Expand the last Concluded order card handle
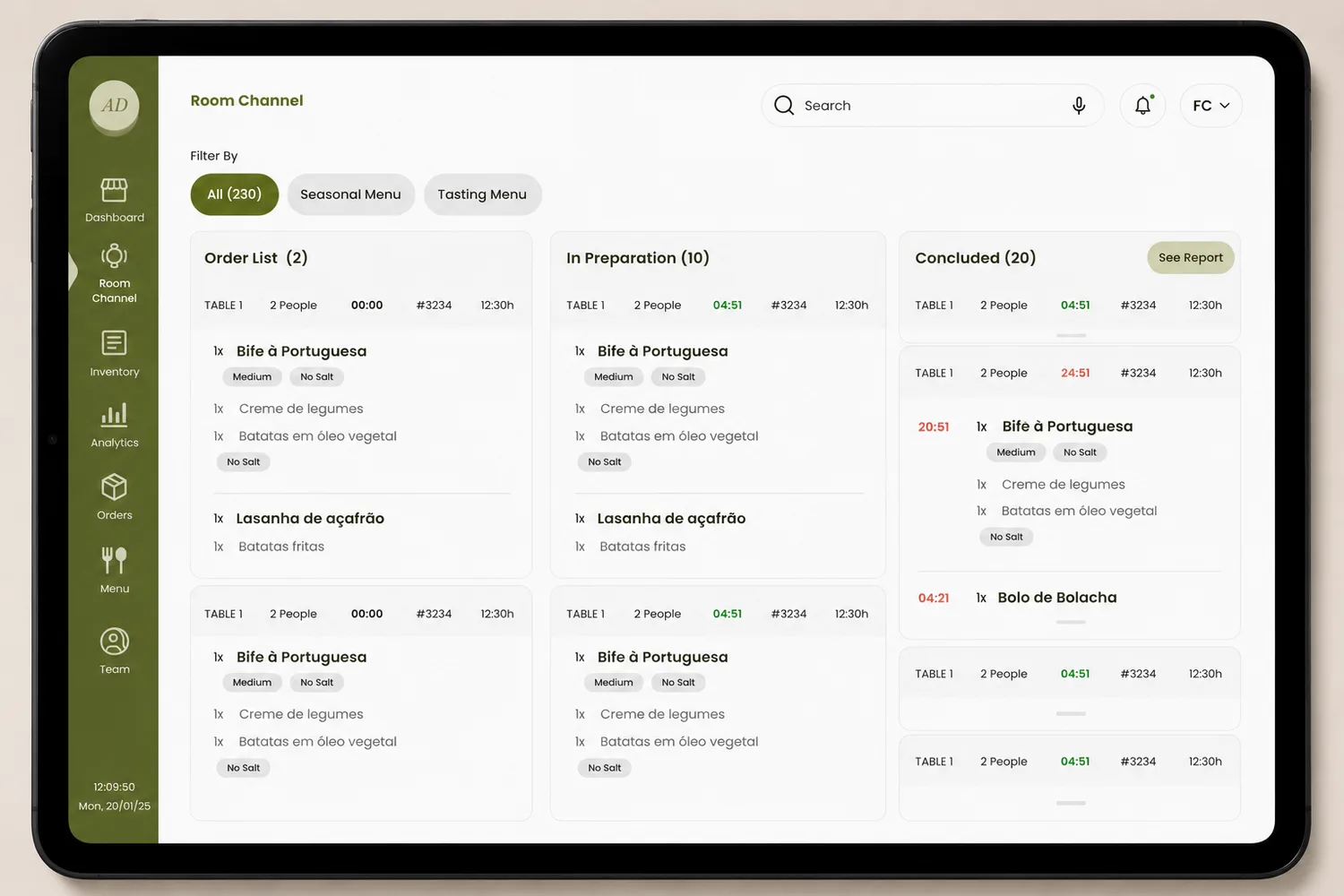Image resolution: width=1344 pixels, height=896 pixels. pyautogui.click(x=1071, y=803)
